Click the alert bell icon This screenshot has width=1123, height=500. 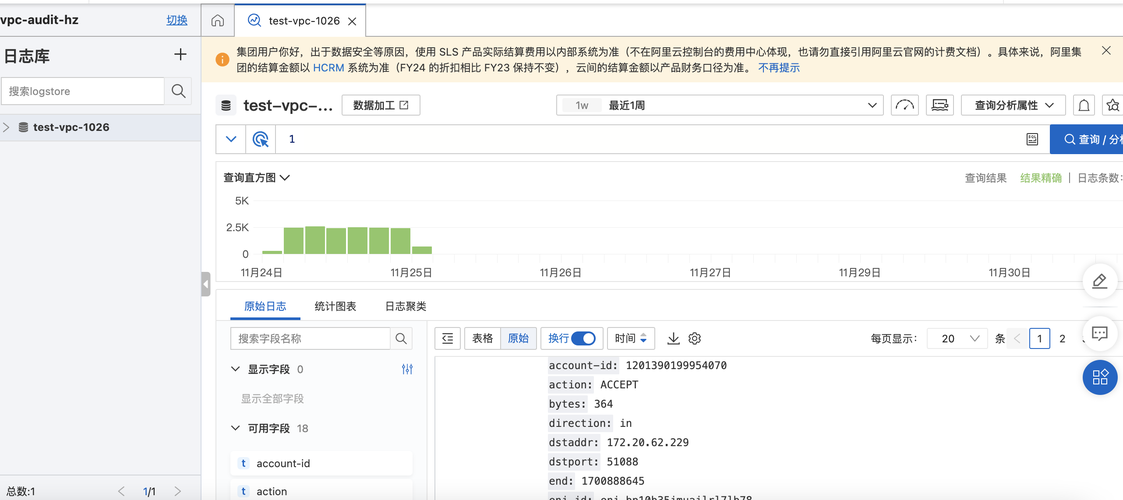click(1084, 105)
